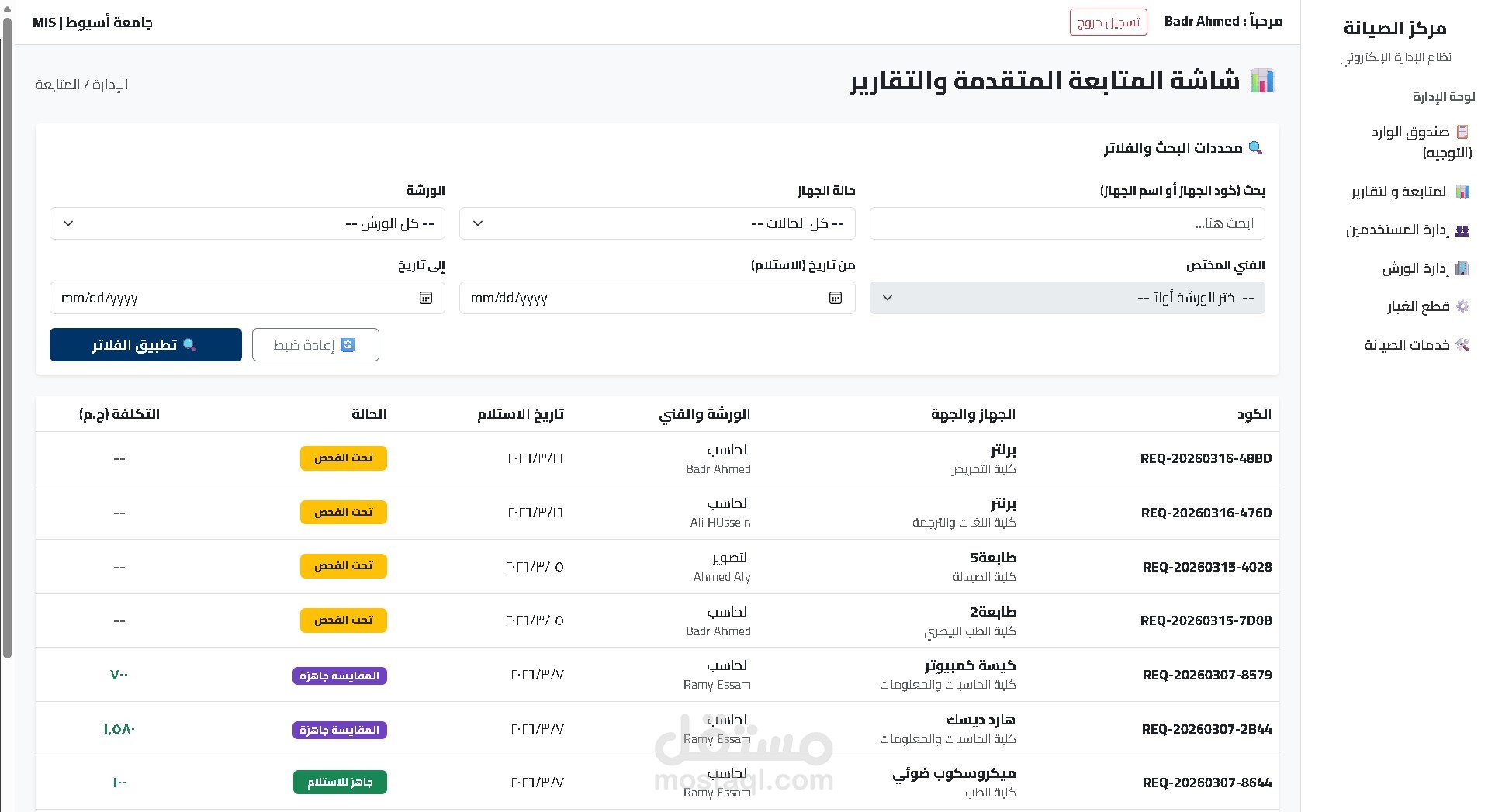Viewport: 1488px width, 812px height.
Task: Click الورشة والفني column header
Action: pyautogui.click(x=704, y=414)
